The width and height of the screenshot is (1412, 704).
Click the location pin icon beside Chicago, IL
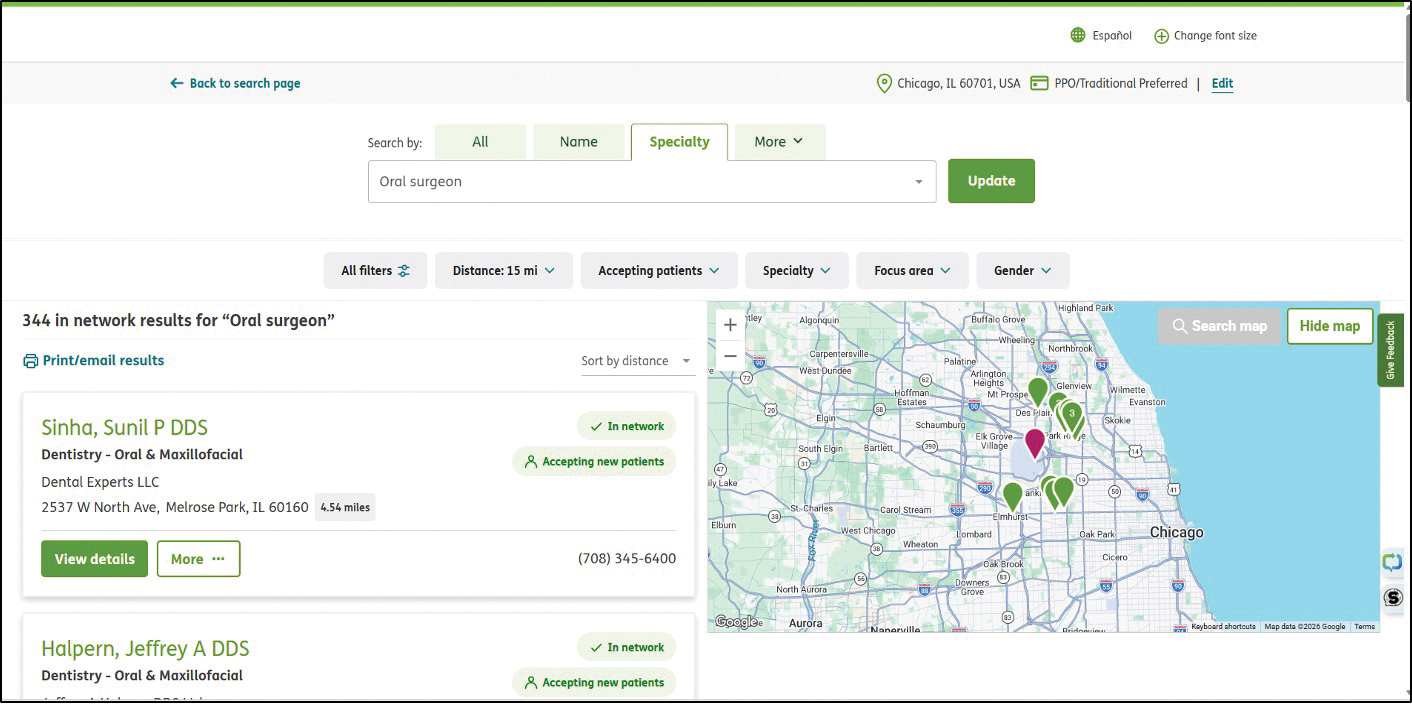point(884,83)
